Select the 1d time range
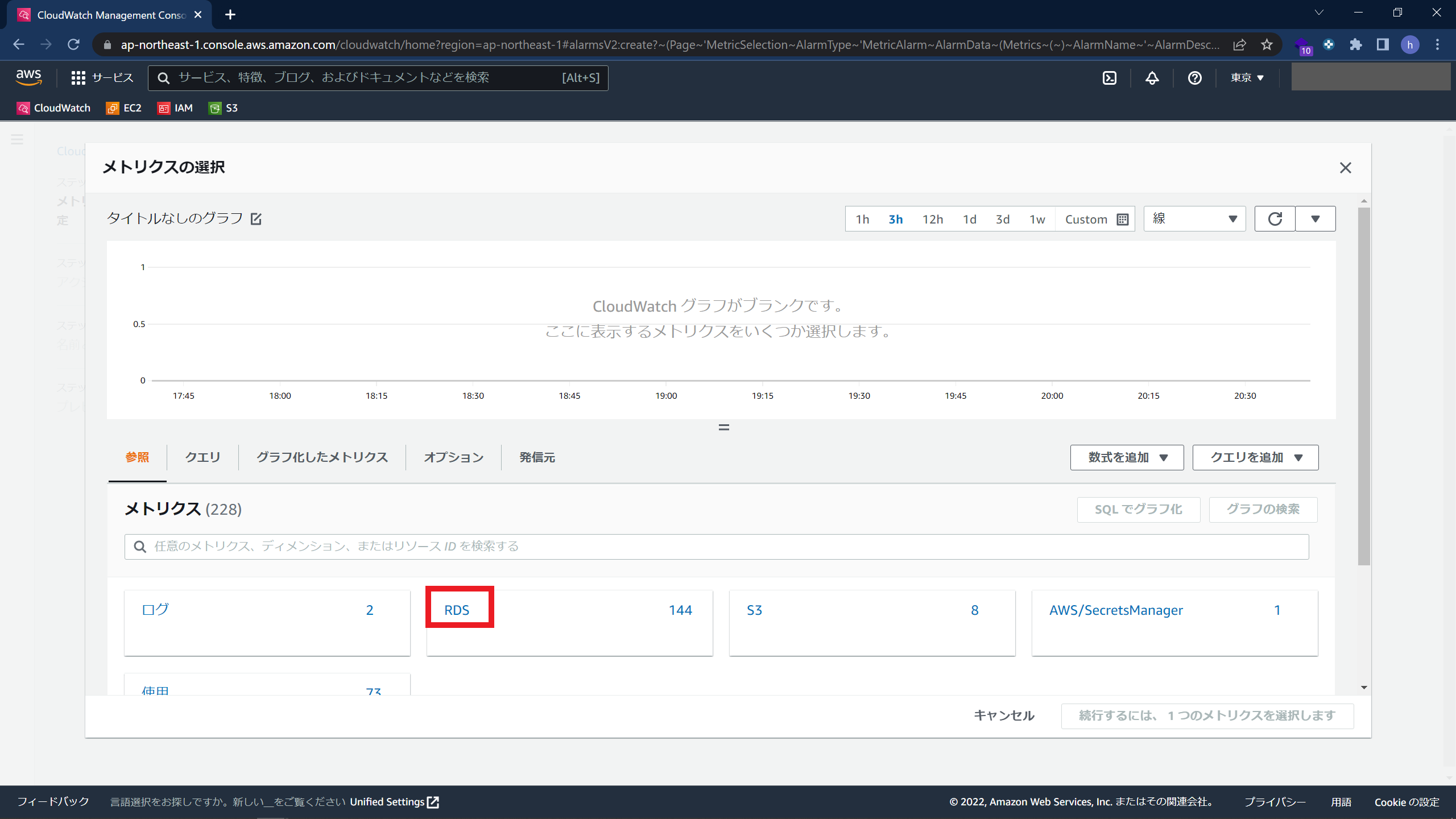1456x819 pixels. pos(970,219)
